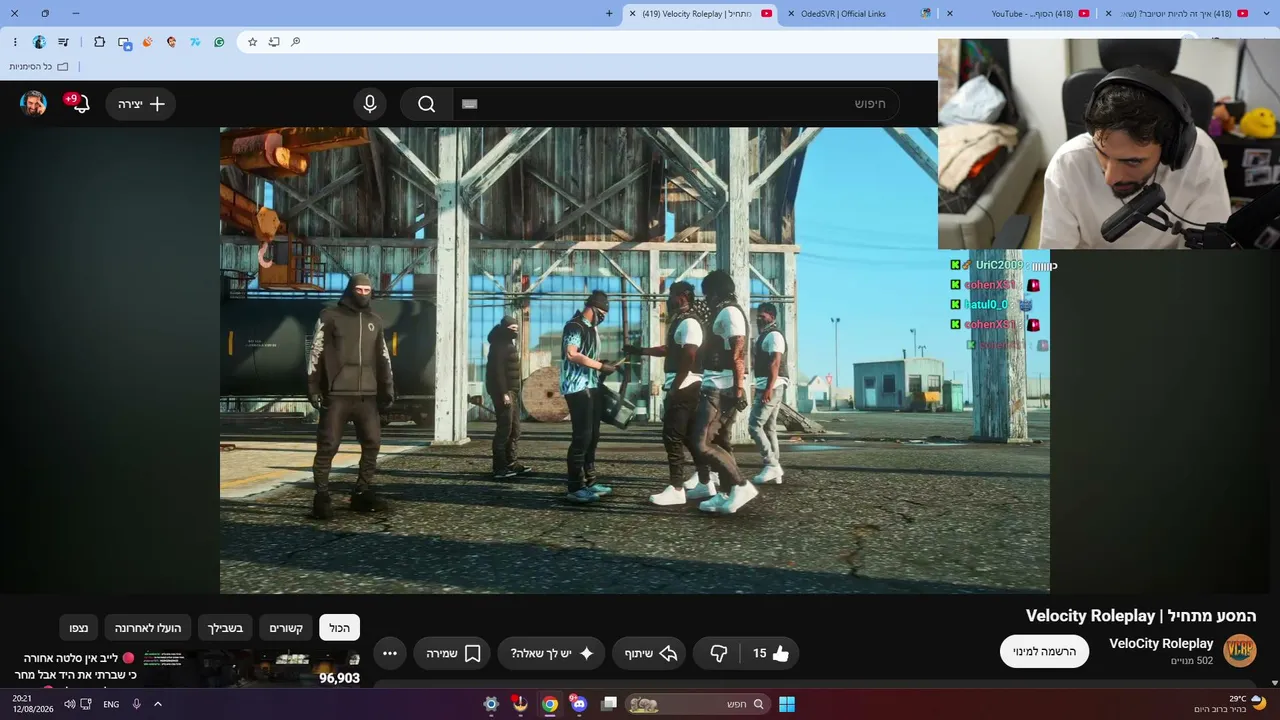This screenshot has width=1280, height=720.
Task: Open Google Chrome from the taskbar
Action: click(x=550, y=704)
